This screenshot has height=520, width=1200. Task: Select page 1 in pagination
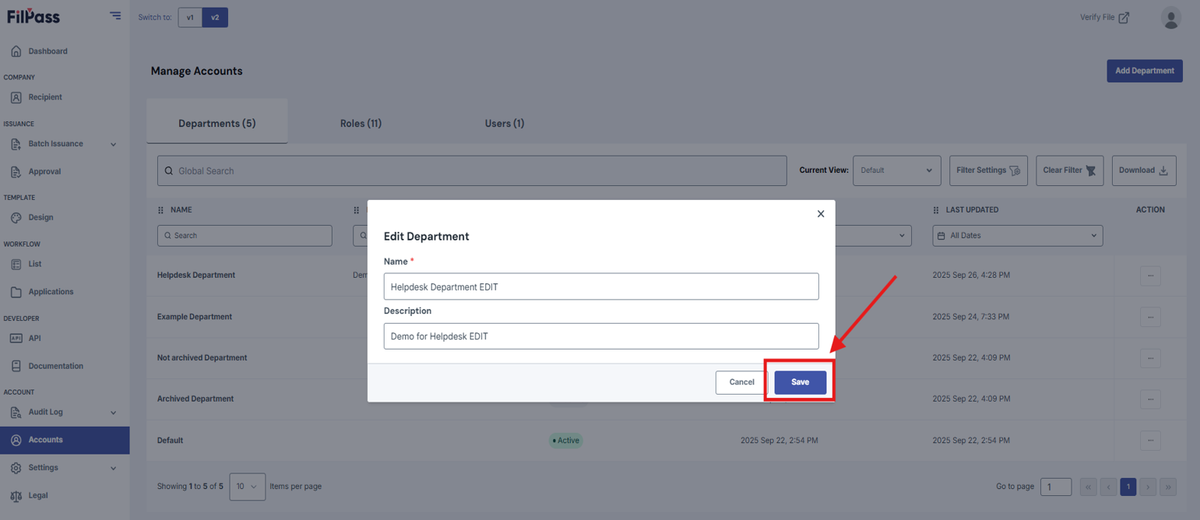tap(1128, 486)
